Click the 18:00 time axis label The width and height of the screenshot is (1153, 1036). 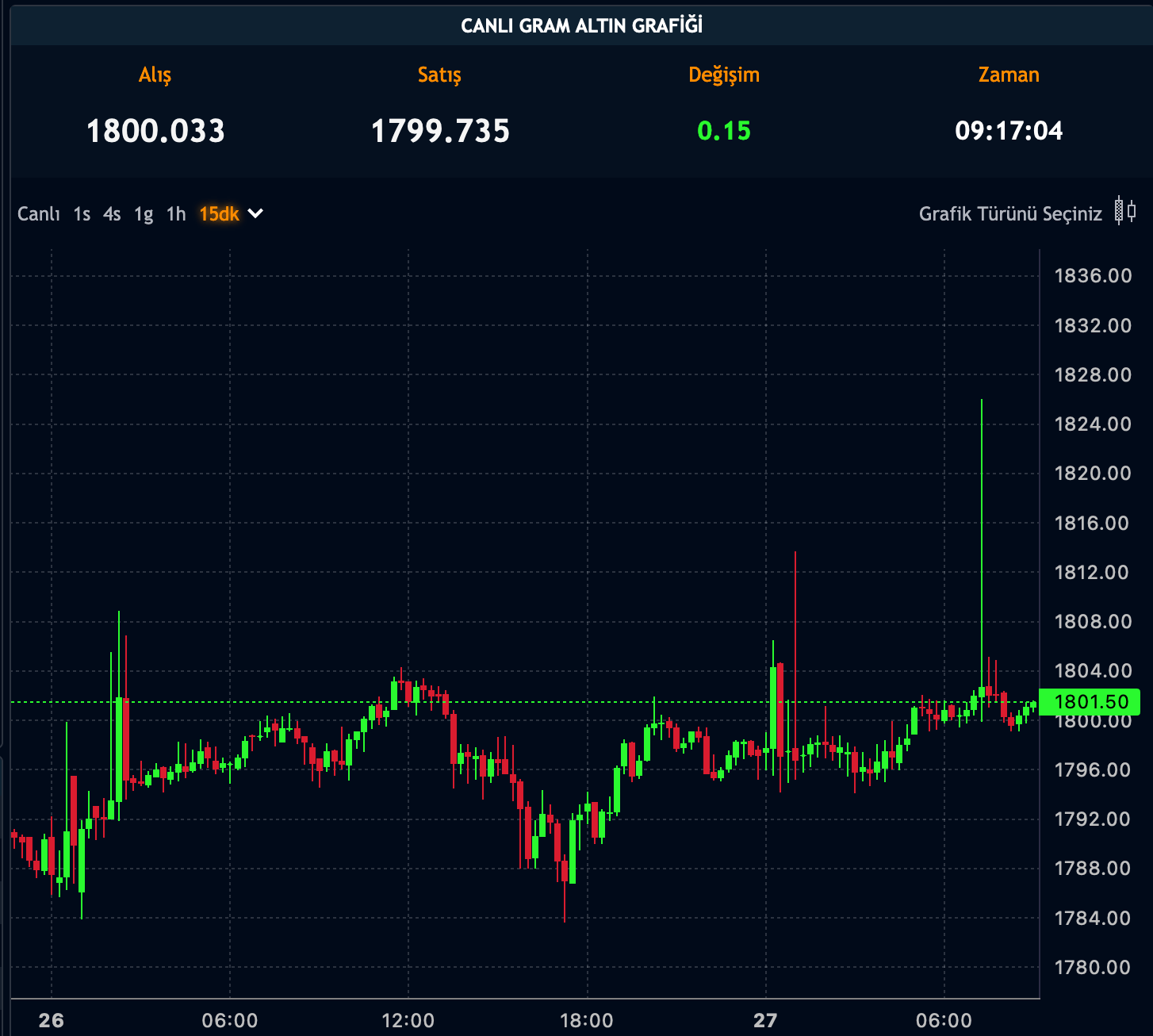[x=587, y=1020]
